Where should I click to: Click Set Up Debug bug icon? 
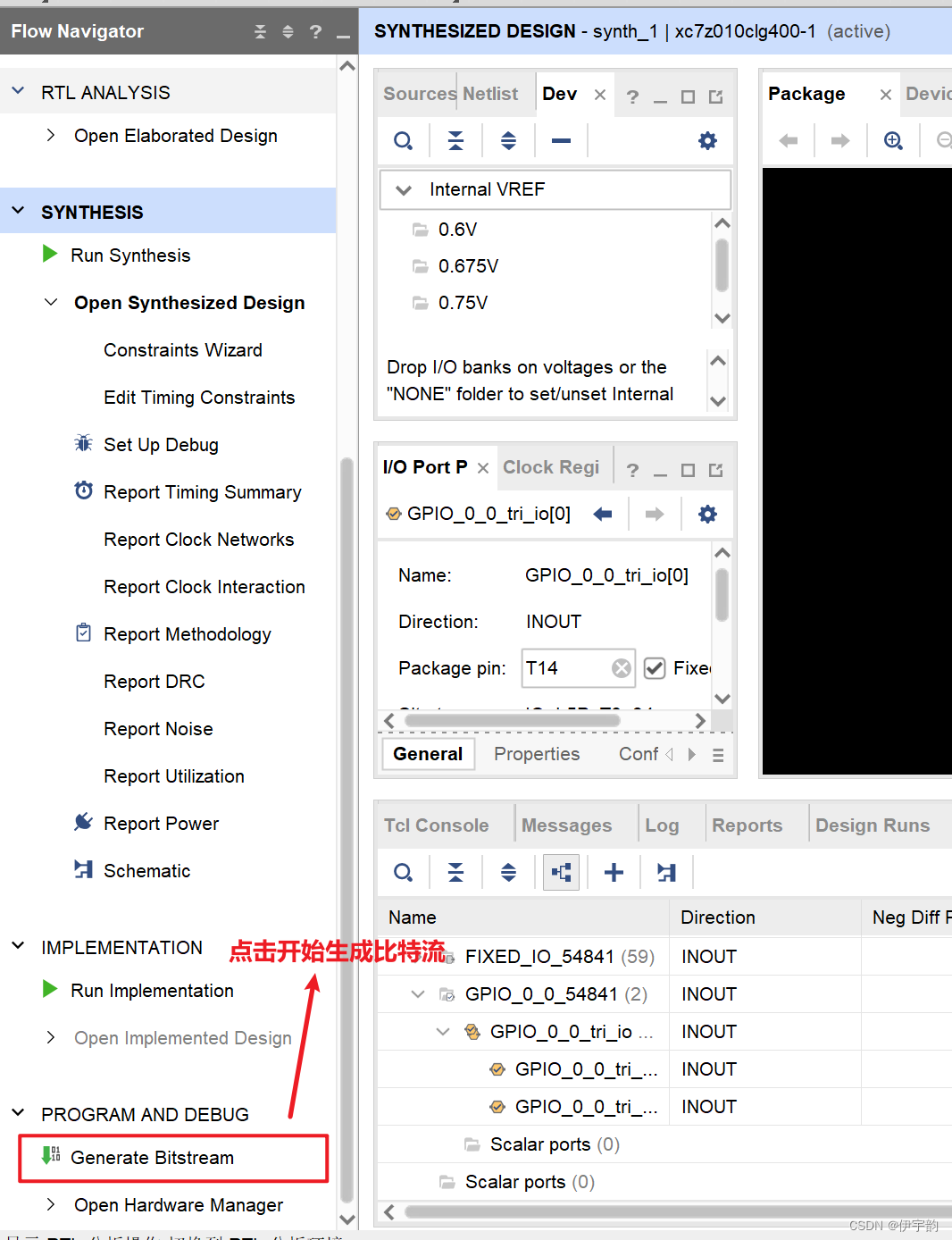coord(83,444)
